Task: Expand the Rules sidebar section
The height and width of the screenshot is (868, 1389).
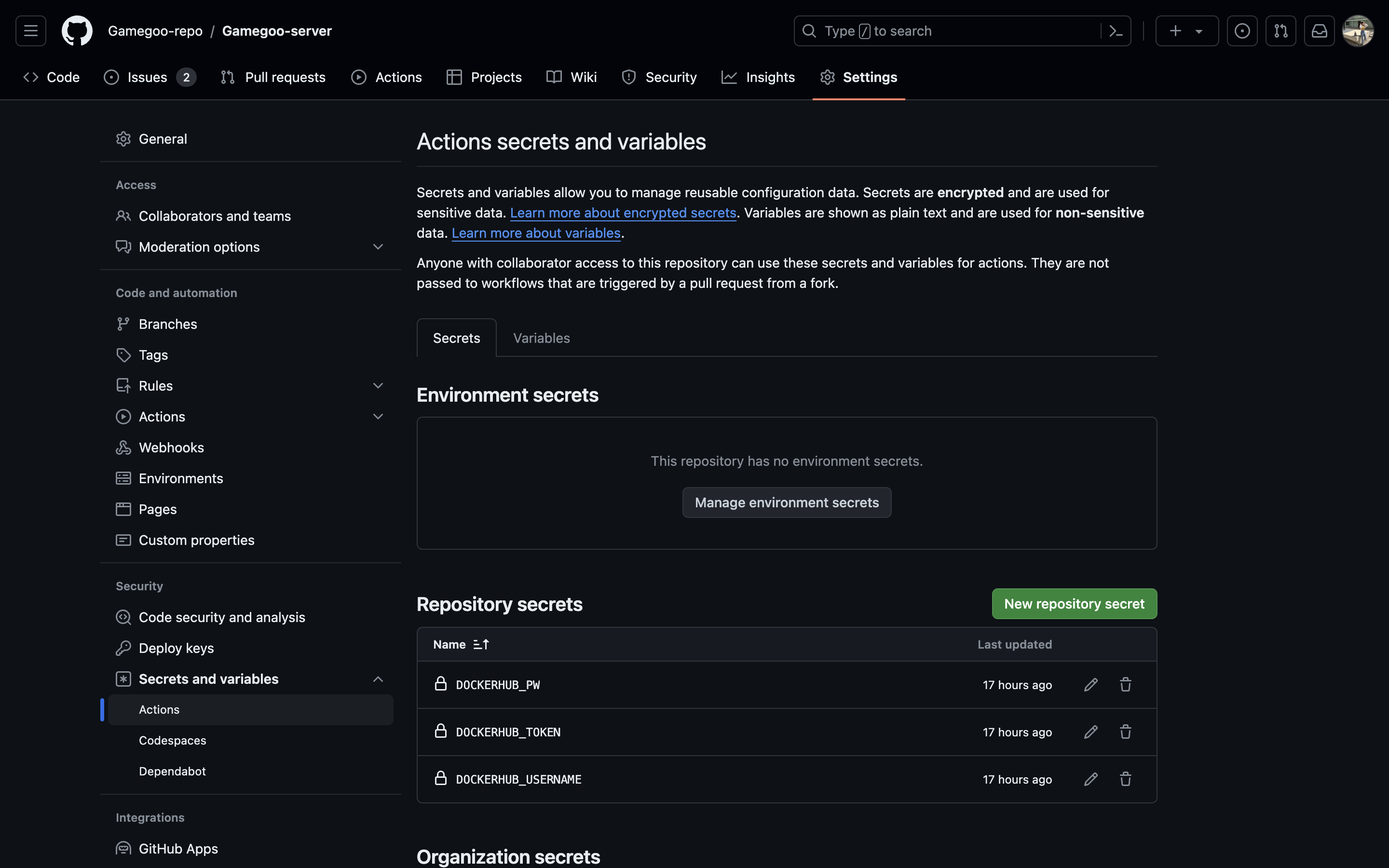Action: [378, 386]
